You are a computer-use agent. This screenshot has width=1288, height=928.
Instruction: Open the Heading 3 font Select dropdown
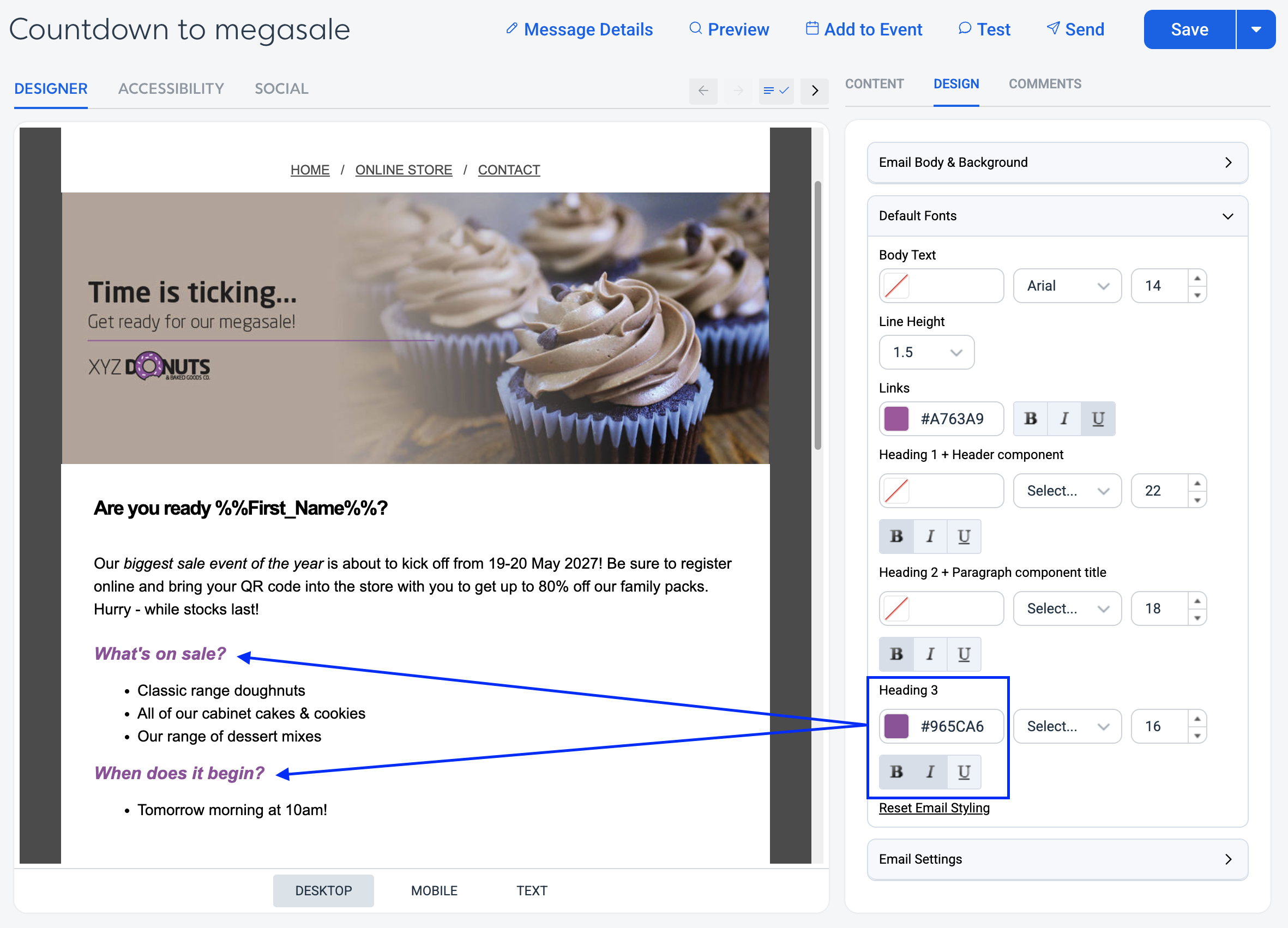point(1067,726)
